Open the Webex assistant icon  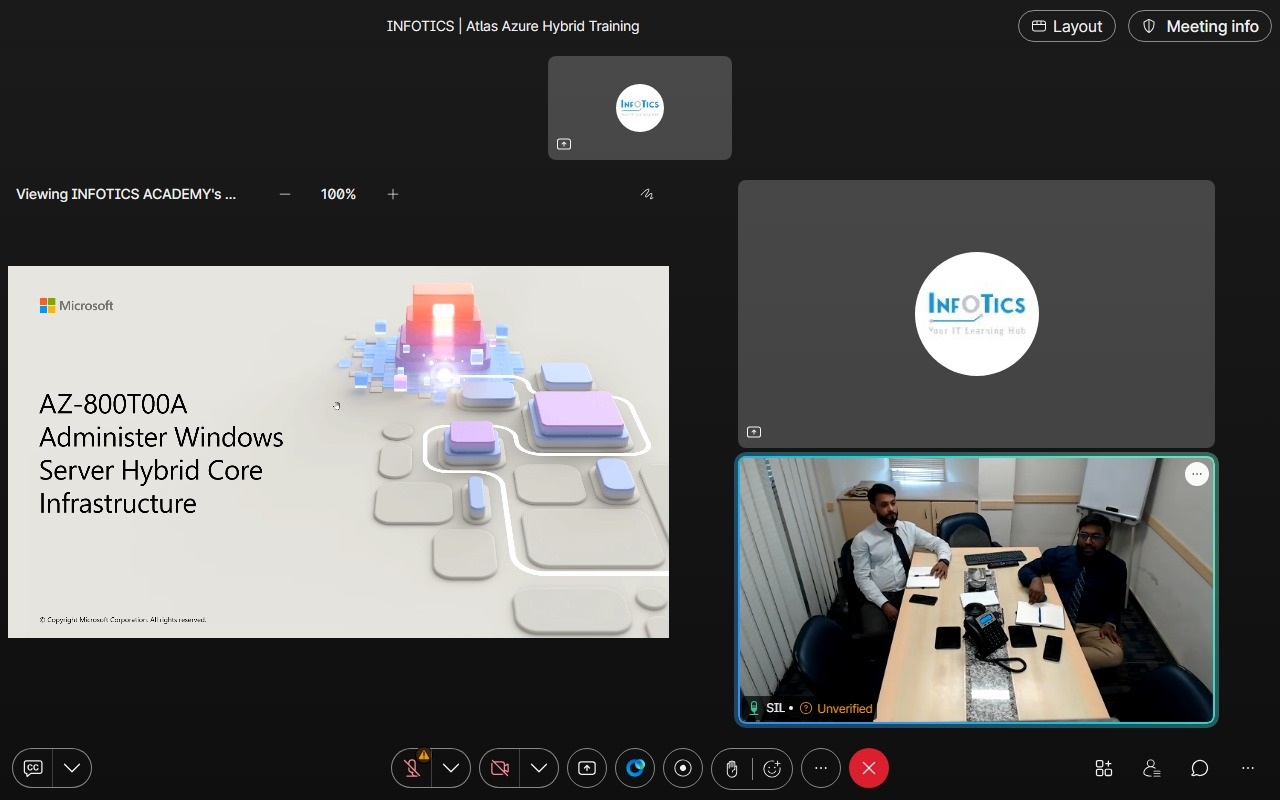[x=635, y=768]
